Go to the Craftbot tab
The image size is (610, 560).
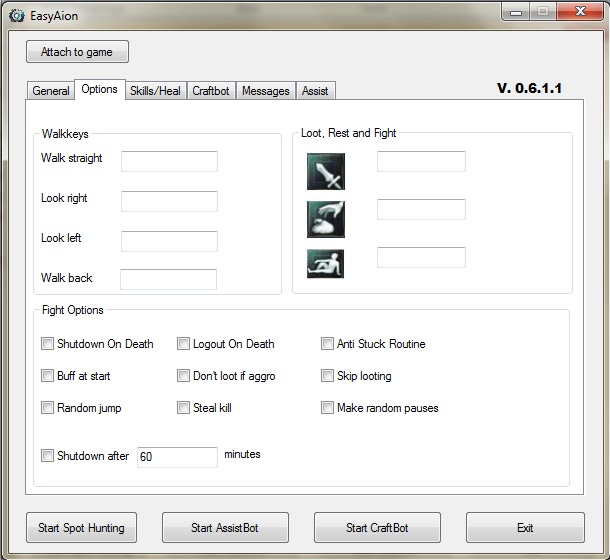click(x=210, y=91)
